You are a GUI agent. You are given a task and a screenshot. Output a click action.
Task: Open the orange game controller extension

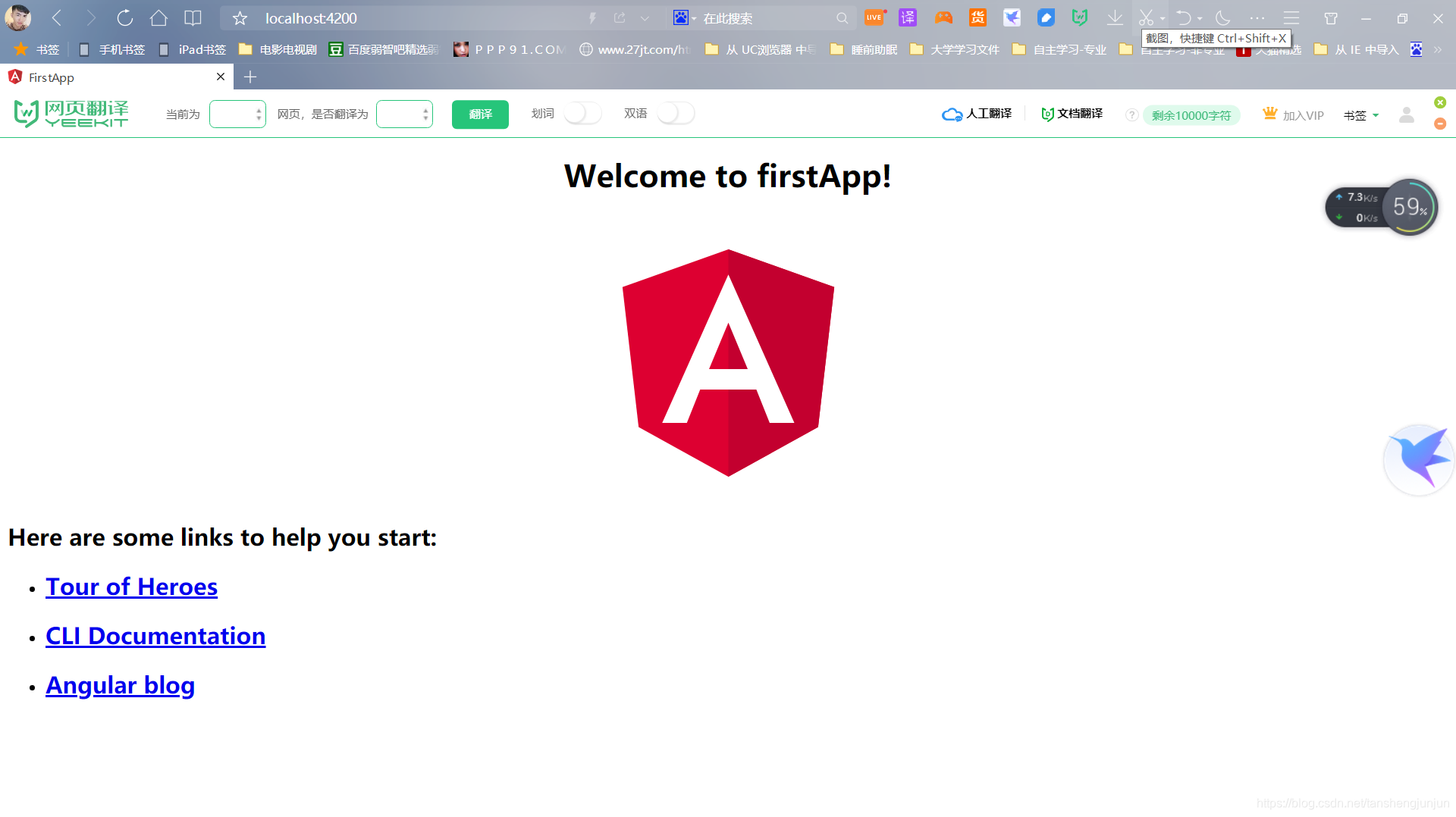point(943,17)
